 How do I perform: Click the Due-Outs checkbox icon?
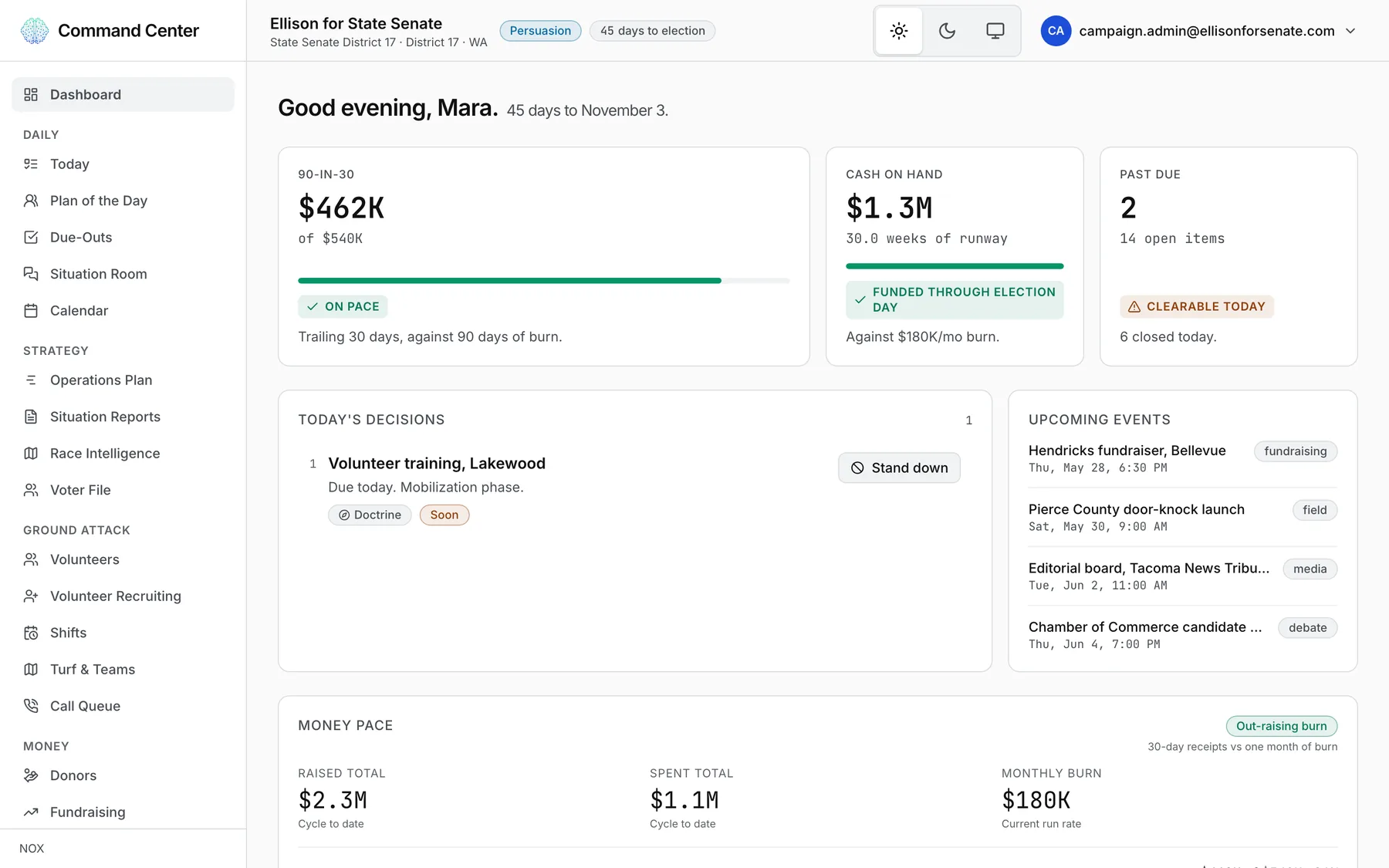coord(31,237)
